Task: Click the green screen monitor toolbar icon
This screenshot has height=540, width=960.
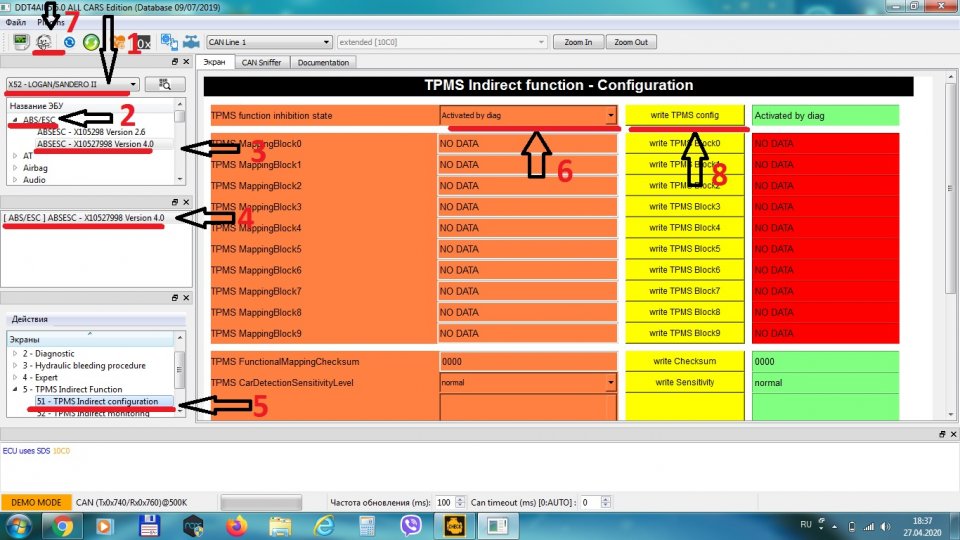Action: click(x=20, y=43)
